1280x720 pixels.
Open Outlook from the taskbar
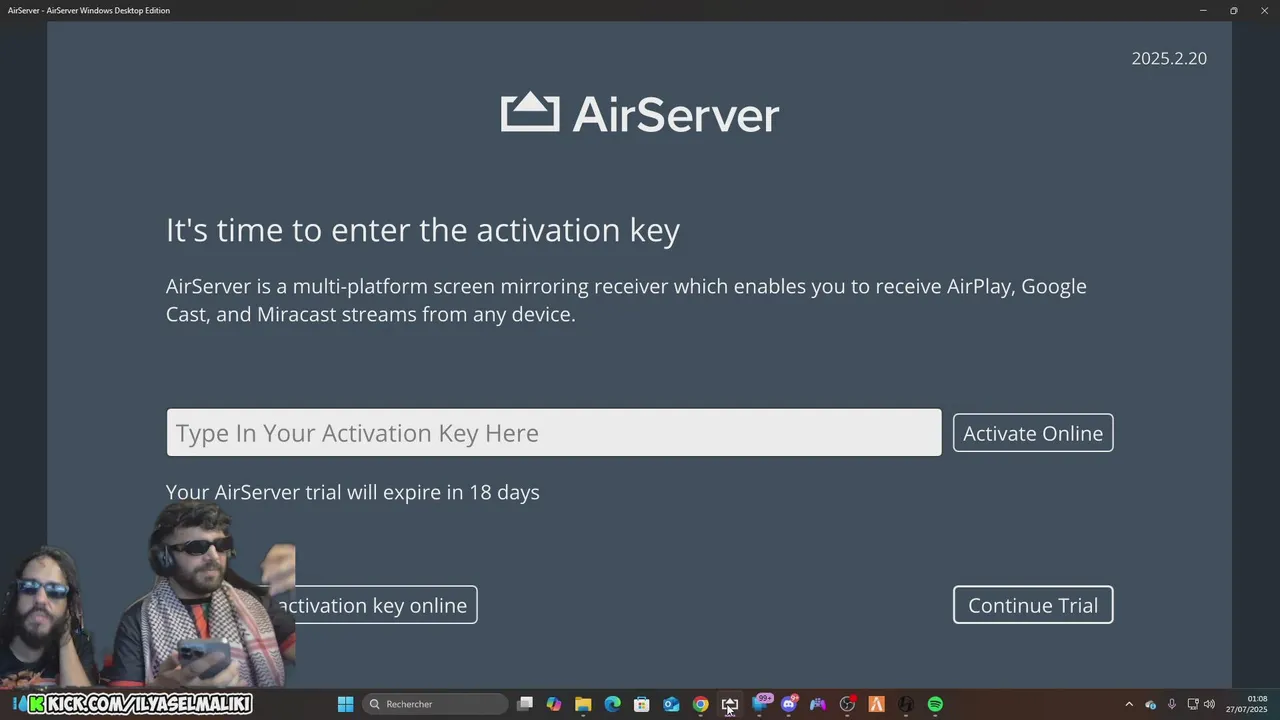pyautogui.click(x=671, y=704)
